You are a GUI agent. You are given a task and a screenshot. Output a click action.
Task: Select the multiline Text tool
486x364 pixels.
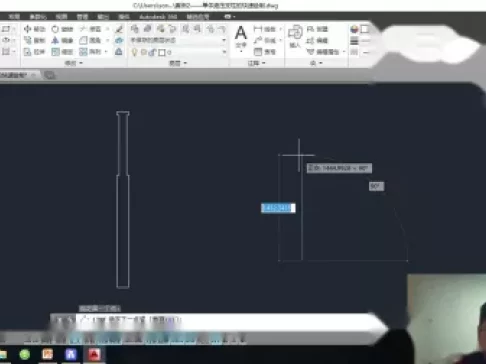point(241,37)
